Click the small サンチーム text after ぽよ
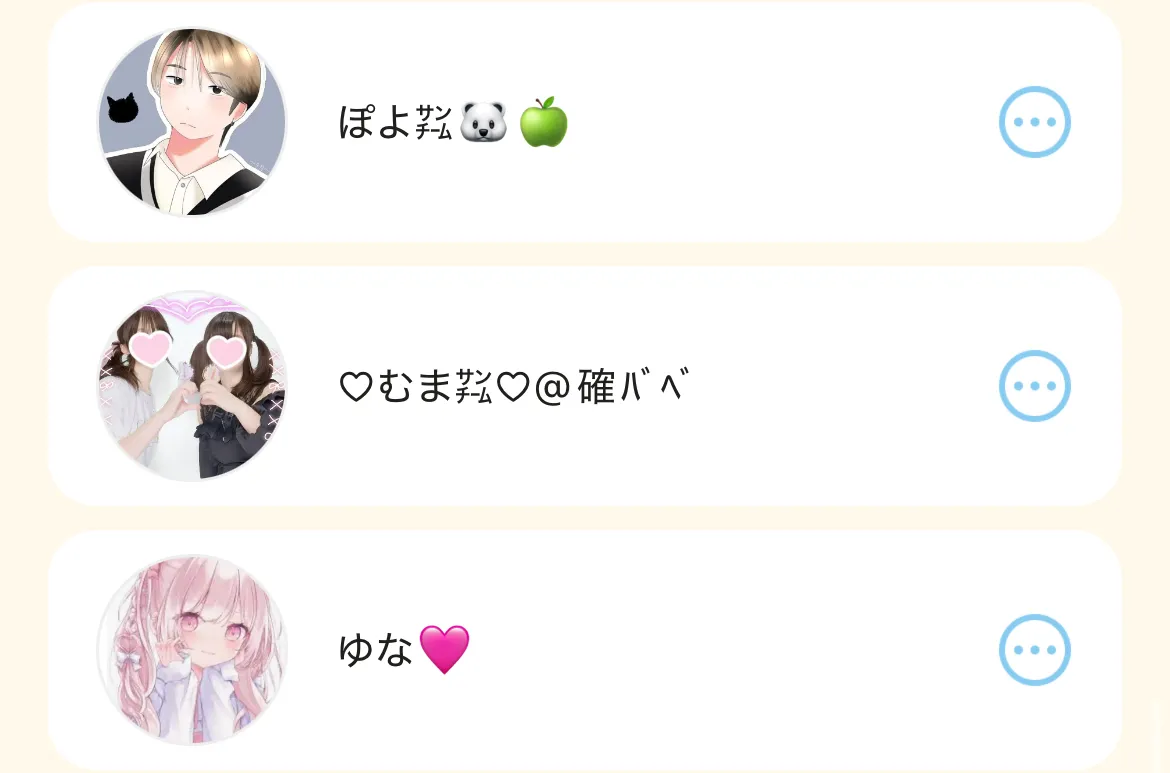The width and height of the screenshot is (1170, 773). 434,122
